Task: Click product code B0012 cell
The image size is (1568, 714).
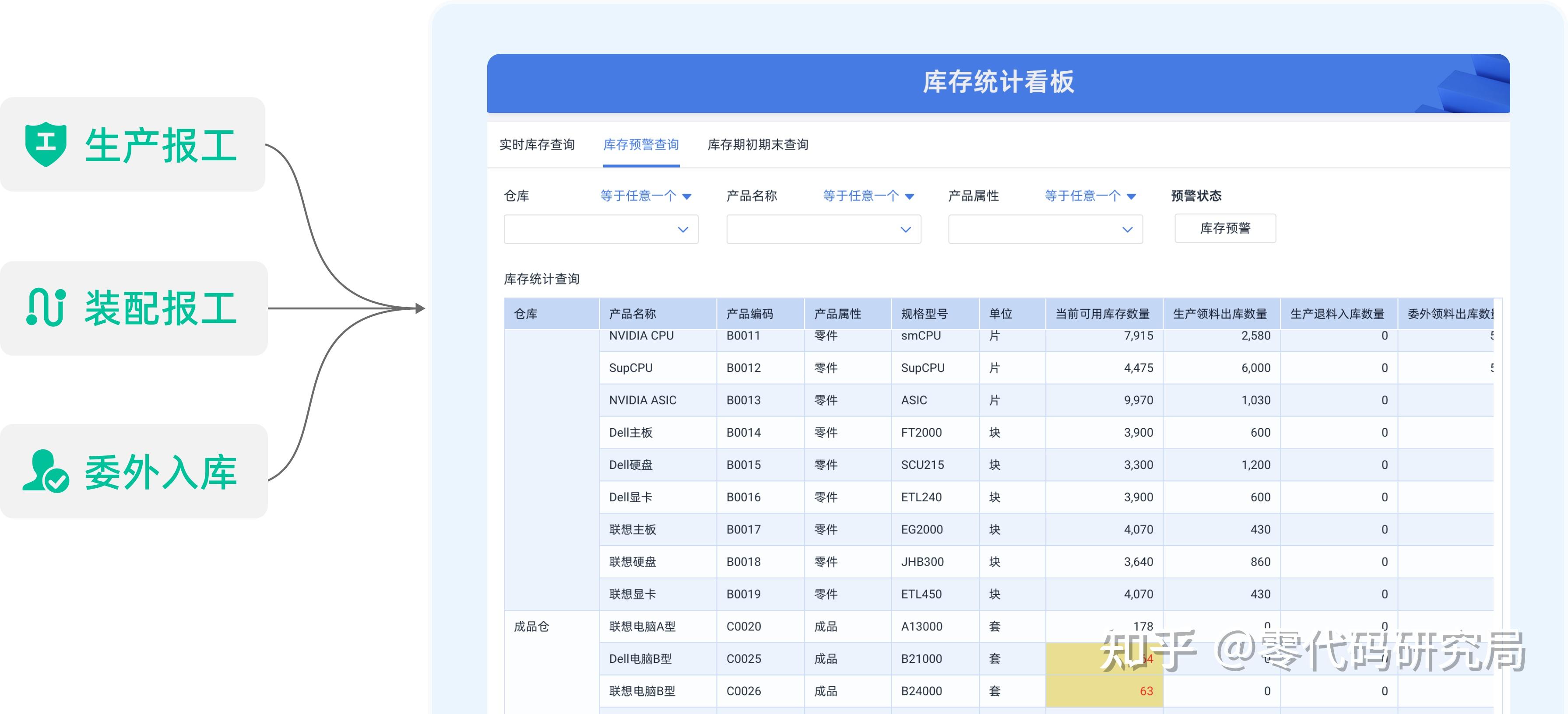Action: click(744, 367)
